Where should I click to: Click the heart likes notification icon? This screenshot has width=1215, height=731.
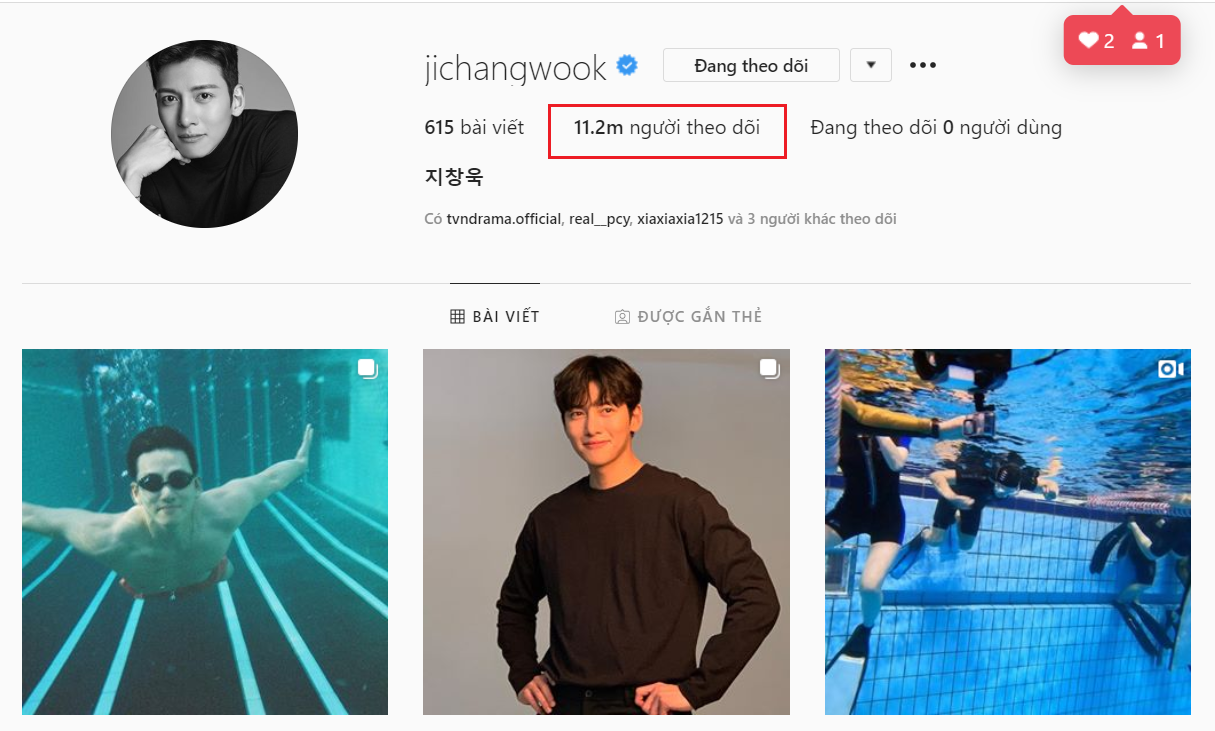click(1088, 41)
